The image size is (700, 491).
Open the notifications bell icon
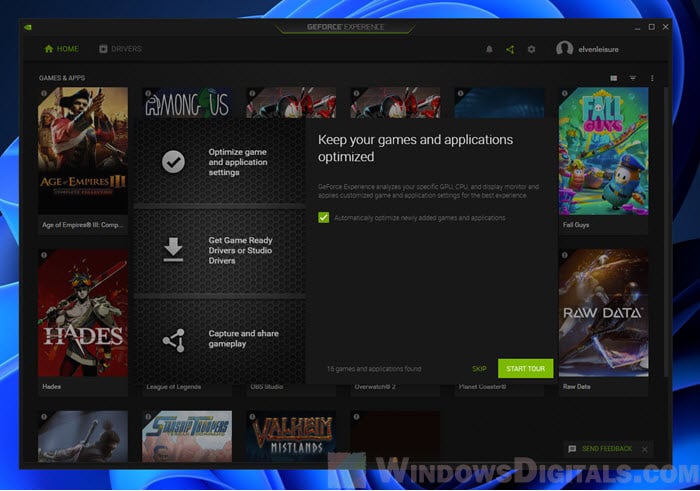pyautogui.click(x=489, y=49)
